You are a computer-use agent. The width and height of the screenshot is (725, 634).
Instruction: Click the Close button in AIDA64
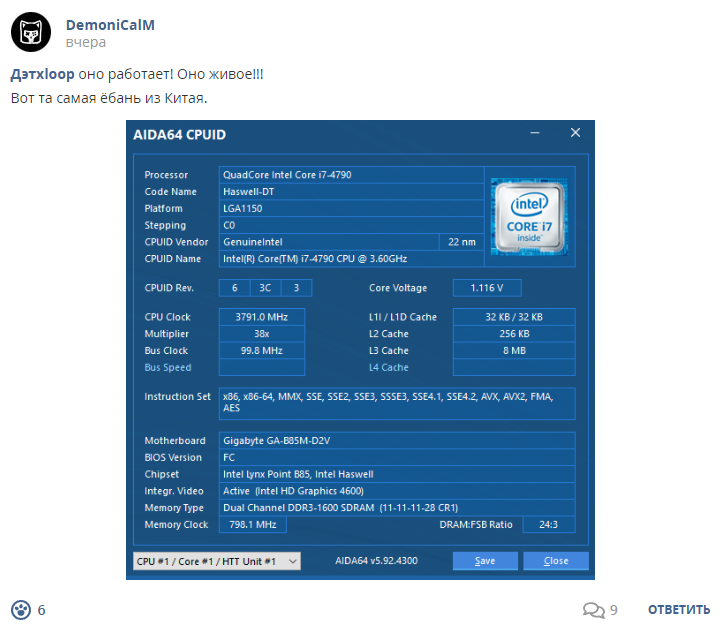(556, 561)
